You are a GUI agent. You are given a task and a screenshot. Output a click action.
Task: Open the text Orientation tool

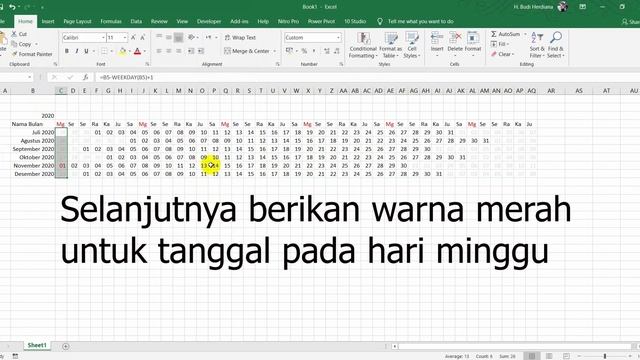point(191,38)
